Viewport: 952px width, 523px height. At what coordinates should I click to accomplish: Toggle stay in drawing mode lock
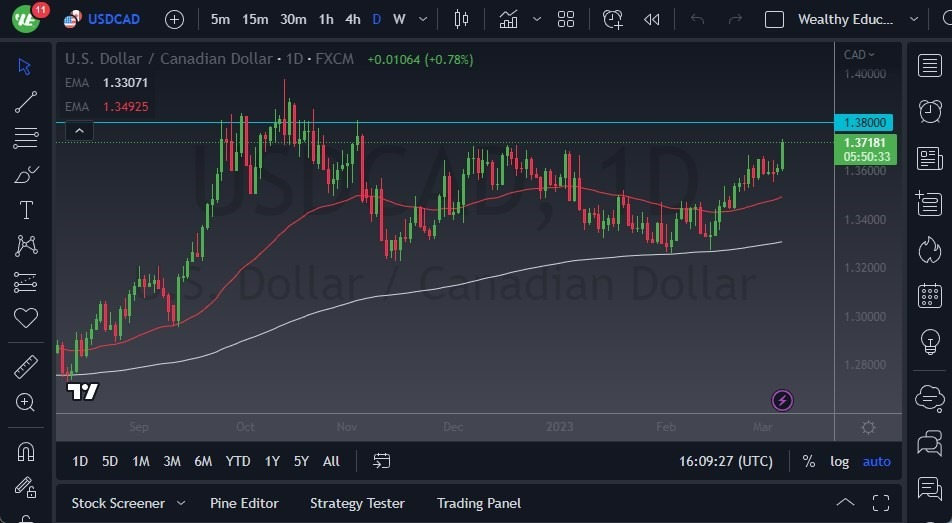click(x=26, y=487)
